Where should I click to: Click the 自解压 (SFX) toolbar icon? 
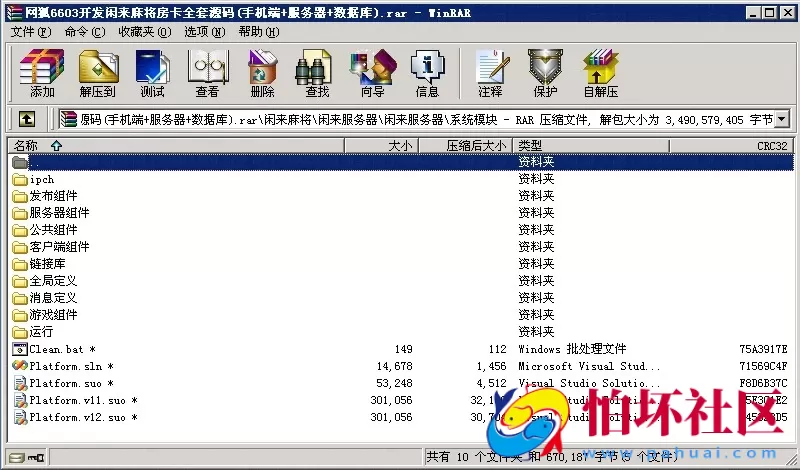[x=601, y=73]
